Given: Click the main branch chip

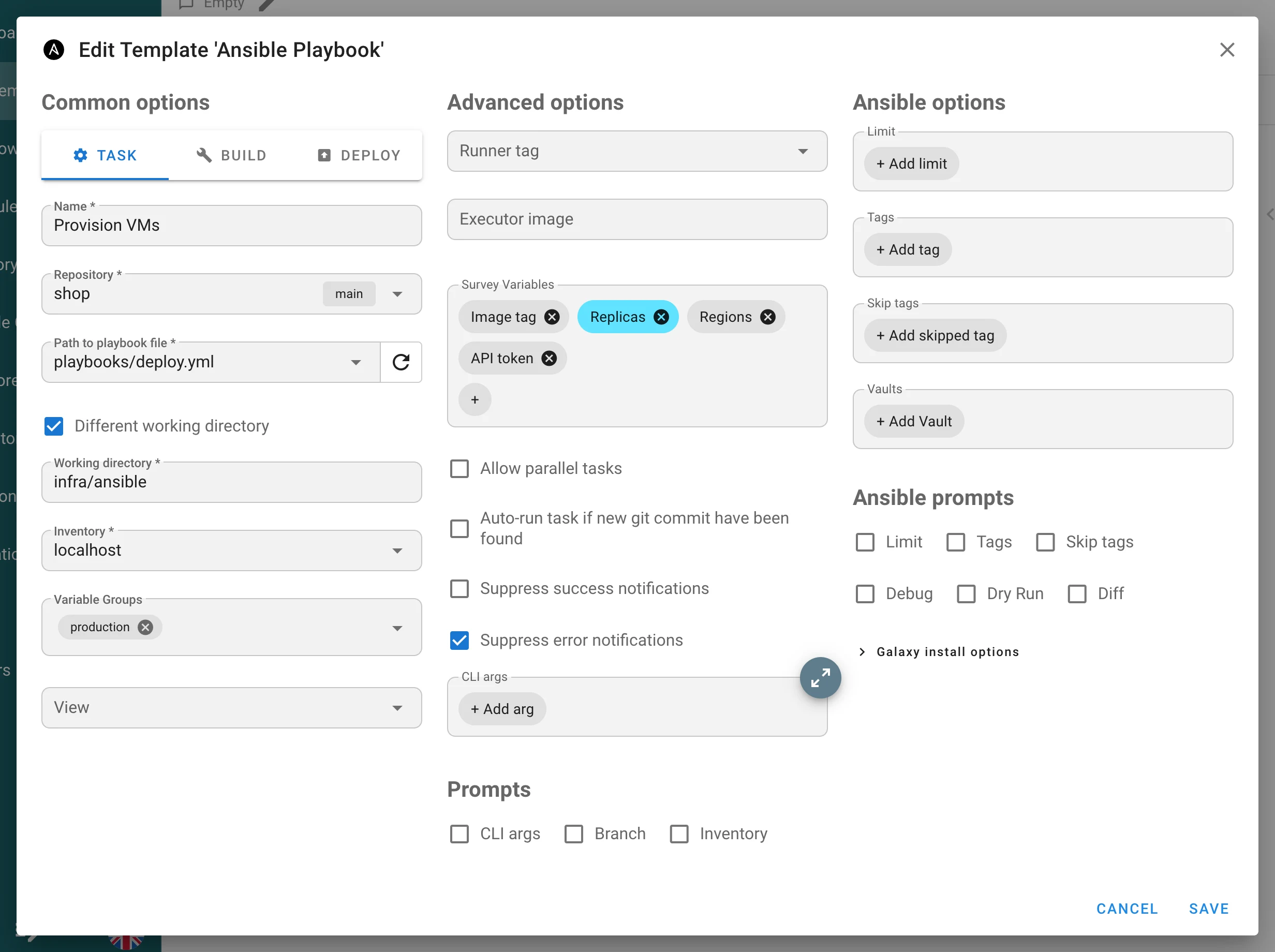Looking at the screenshot, I should click(349, 294).
